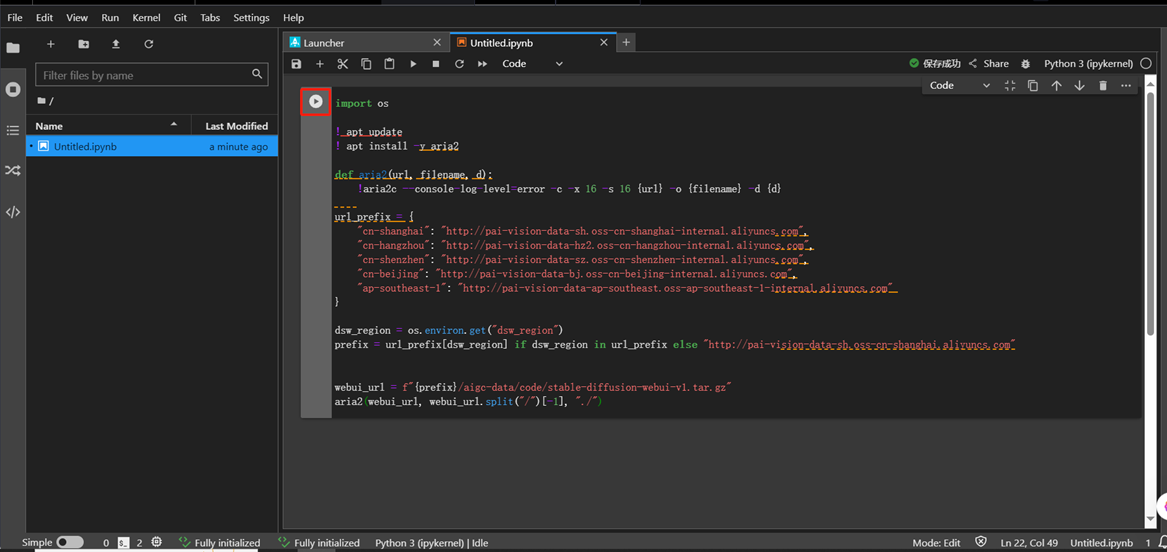Upload files using the upload arrow icon
Image resolution: width=1167 pixels, height=552 pixels.
[x=116, y=44]
